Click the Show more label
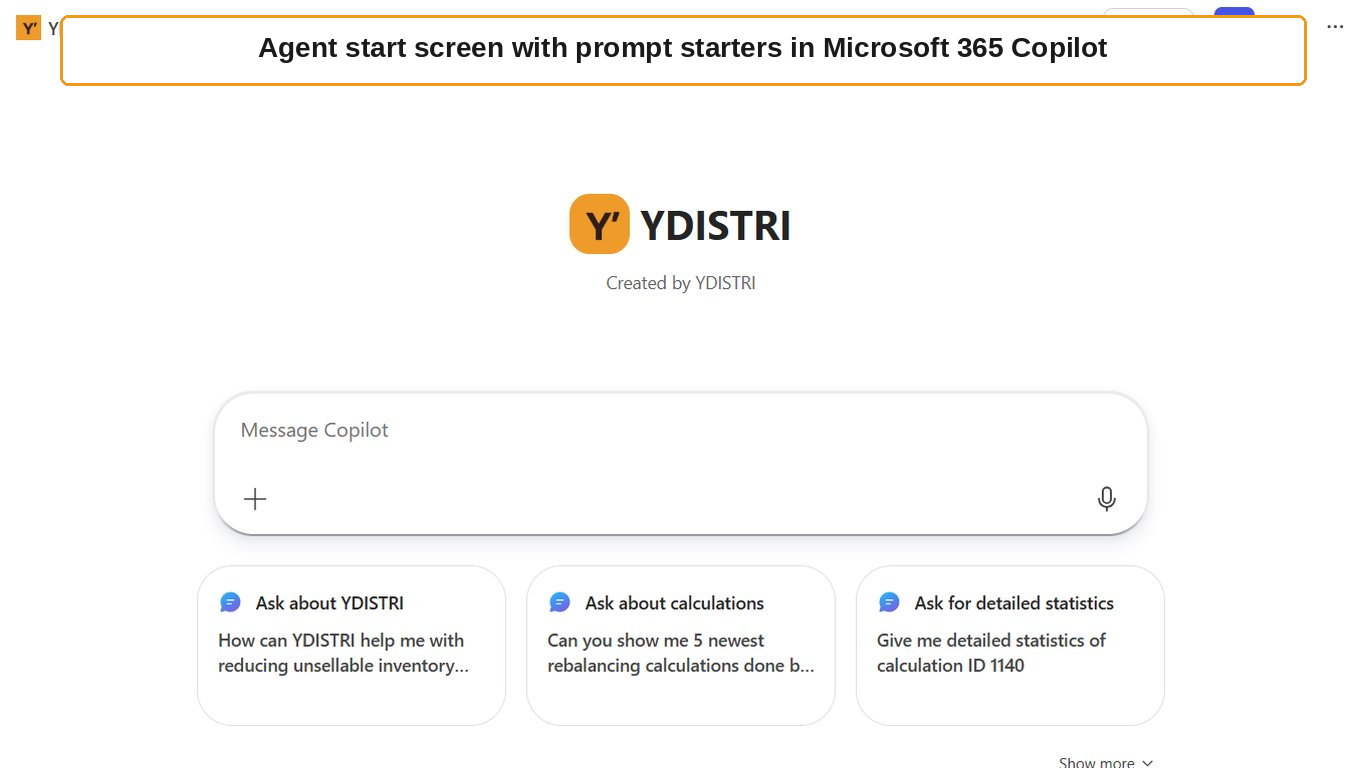Viewport: 1366px width, 768px height. coord(1097,762)
